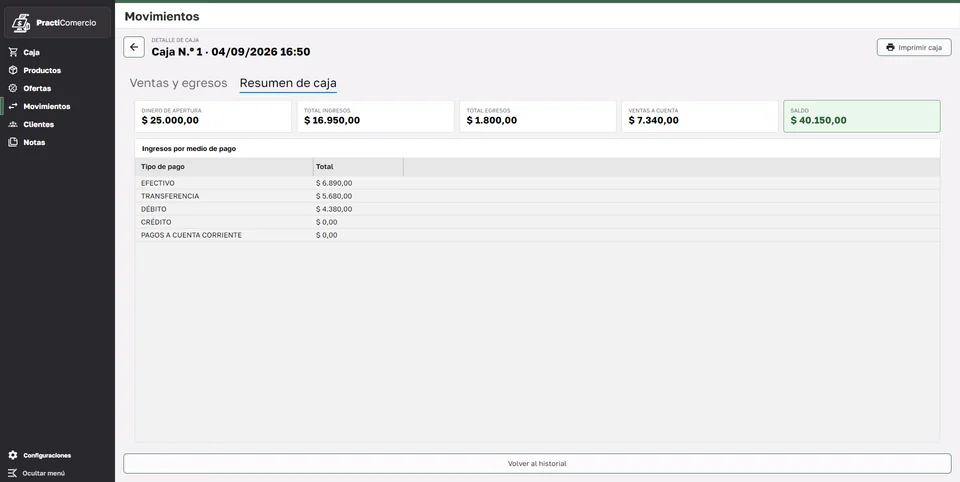
Task: Click the Total column header
Action: click(358, 167)
